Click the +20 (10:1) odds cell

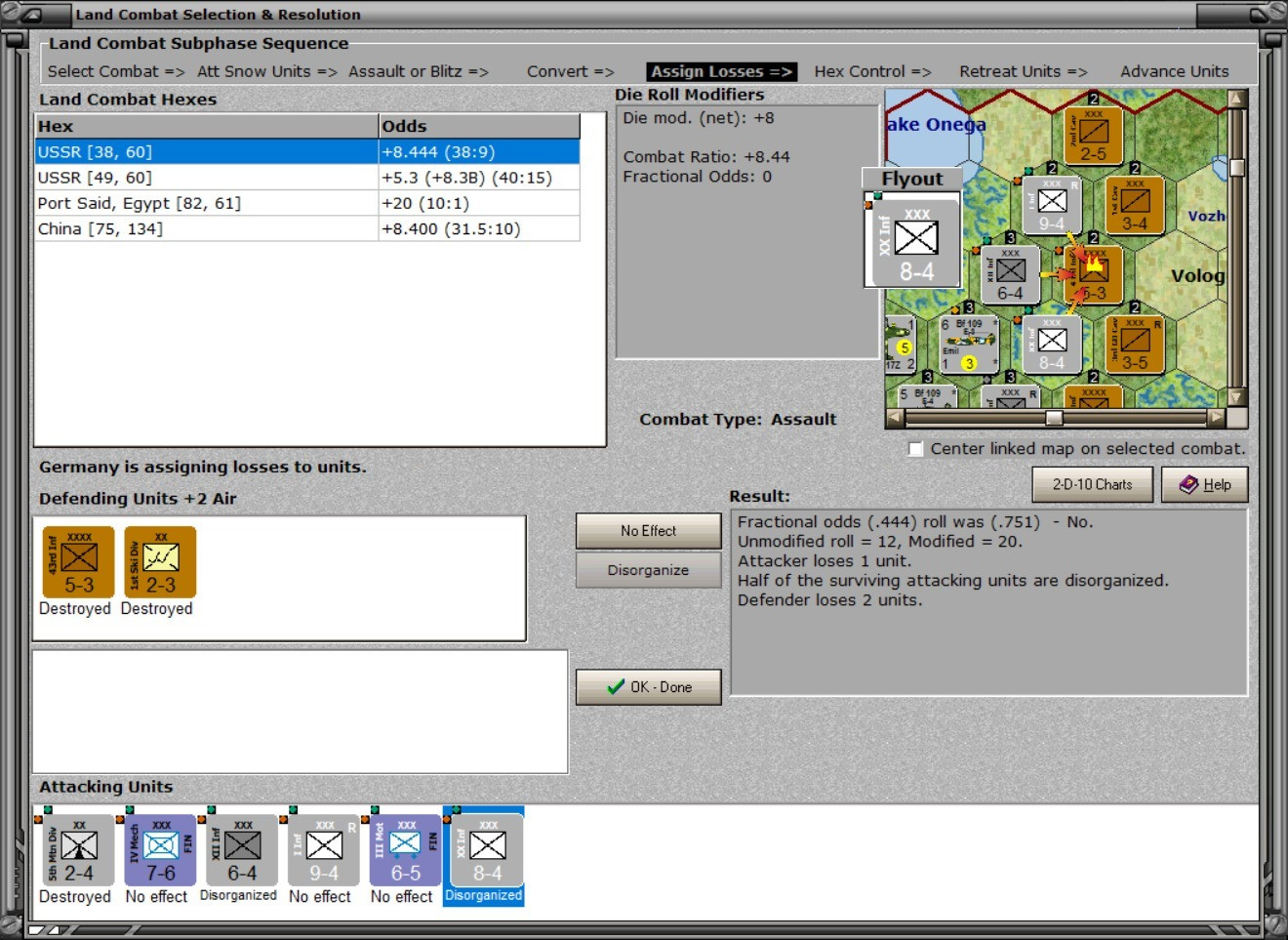479,203
